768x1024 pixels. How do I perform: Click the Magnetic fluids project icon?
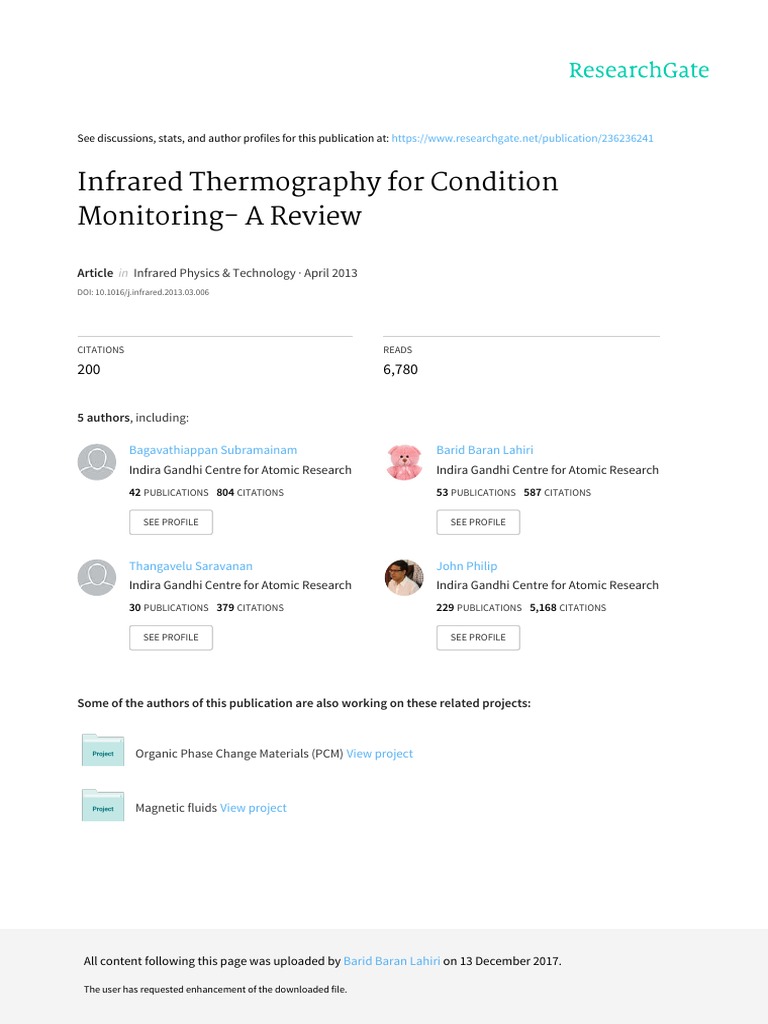(x=102, y=807)
